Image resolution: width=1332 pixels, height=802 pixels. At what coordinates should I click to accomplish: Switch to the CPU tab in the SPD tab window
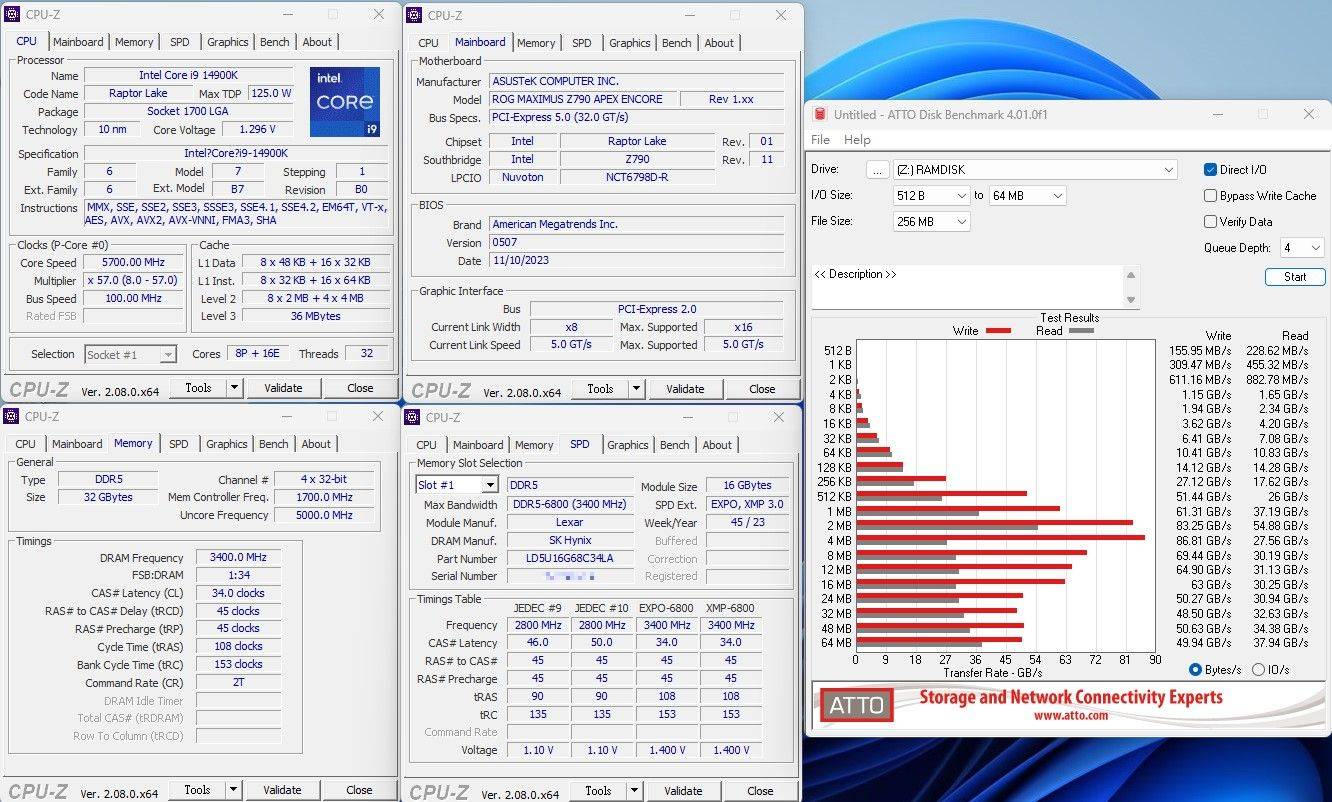click(426, 445)
